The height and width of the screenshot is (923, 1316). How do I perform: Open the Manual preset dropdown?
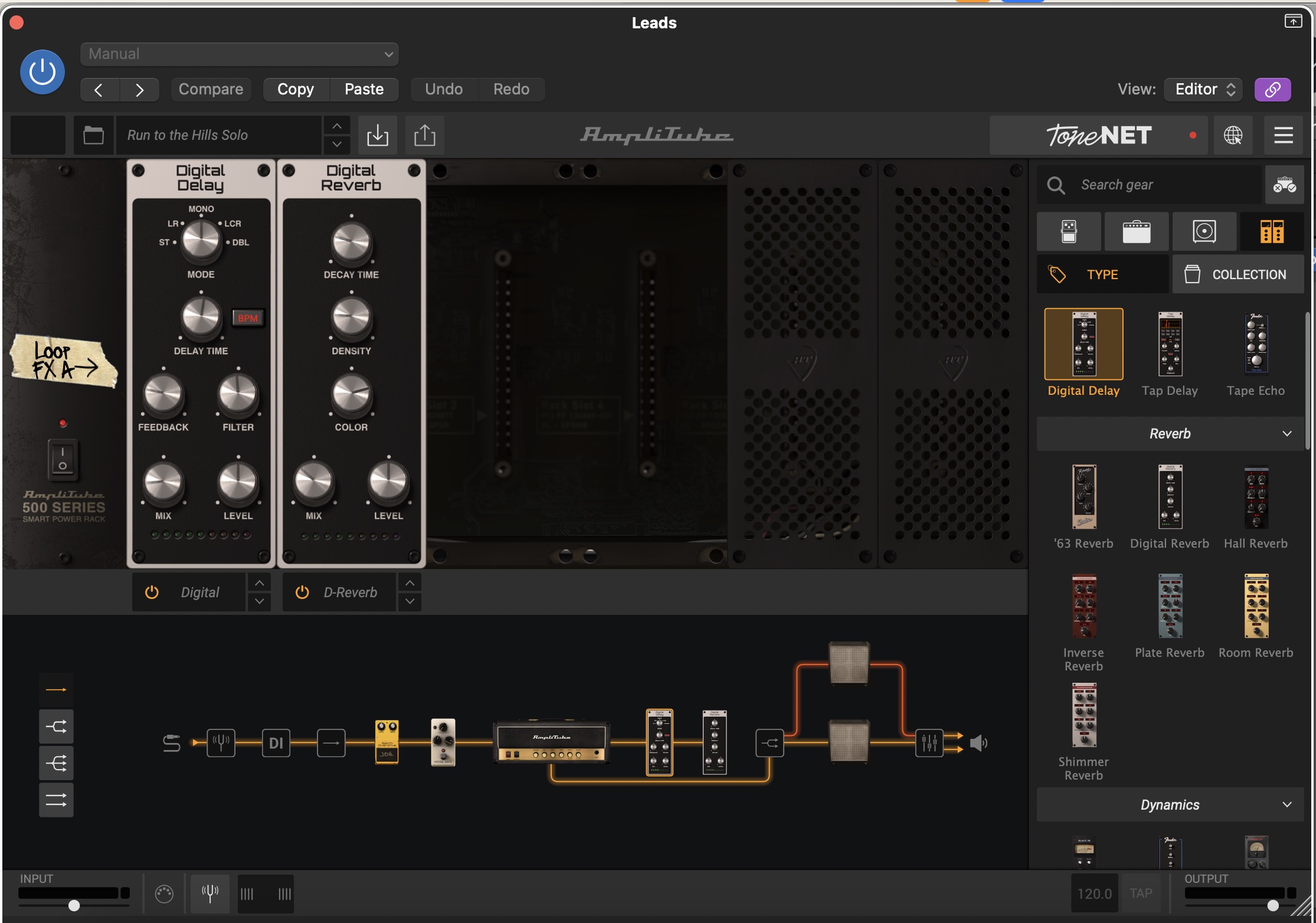pyautogui.click(x=239, y=54)
